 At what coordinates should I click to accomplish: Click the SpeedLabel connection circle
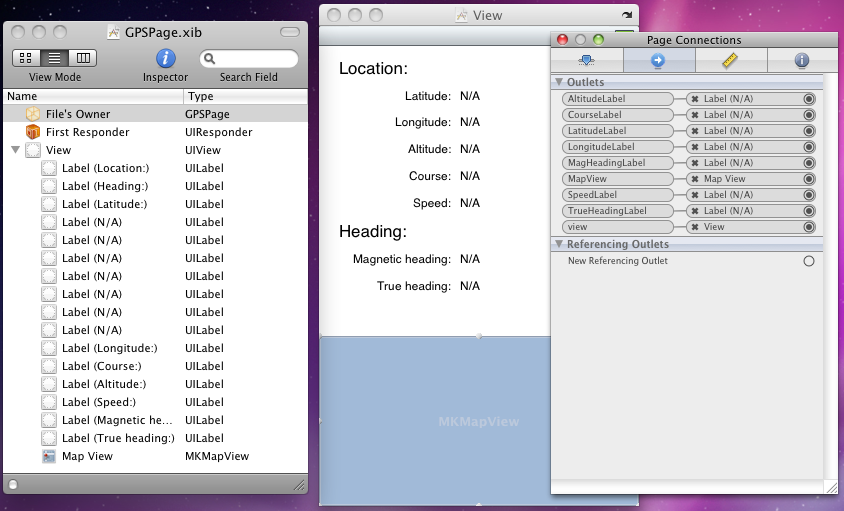[809, 195]
